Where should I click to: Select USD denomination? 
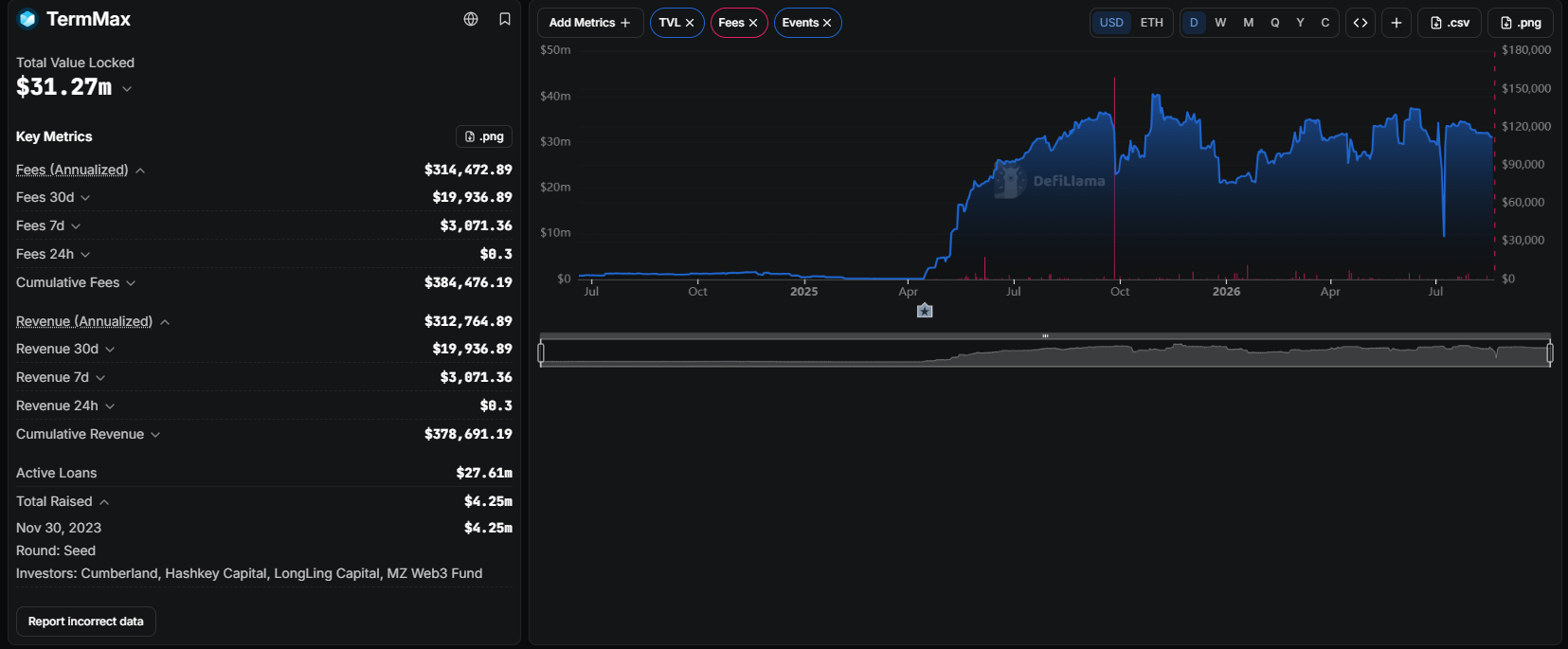(1111, 23)
